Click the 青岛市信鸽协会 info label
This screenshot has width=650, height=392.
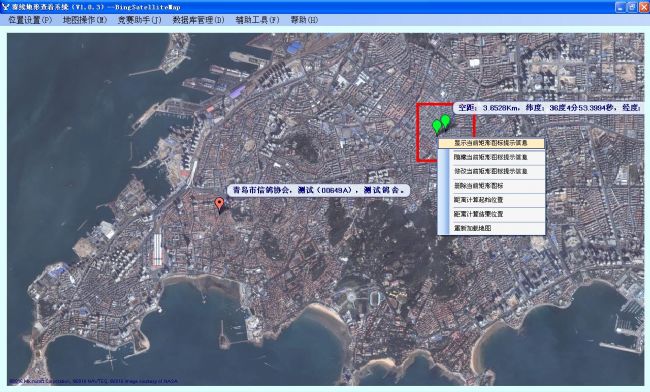(318, 190)
